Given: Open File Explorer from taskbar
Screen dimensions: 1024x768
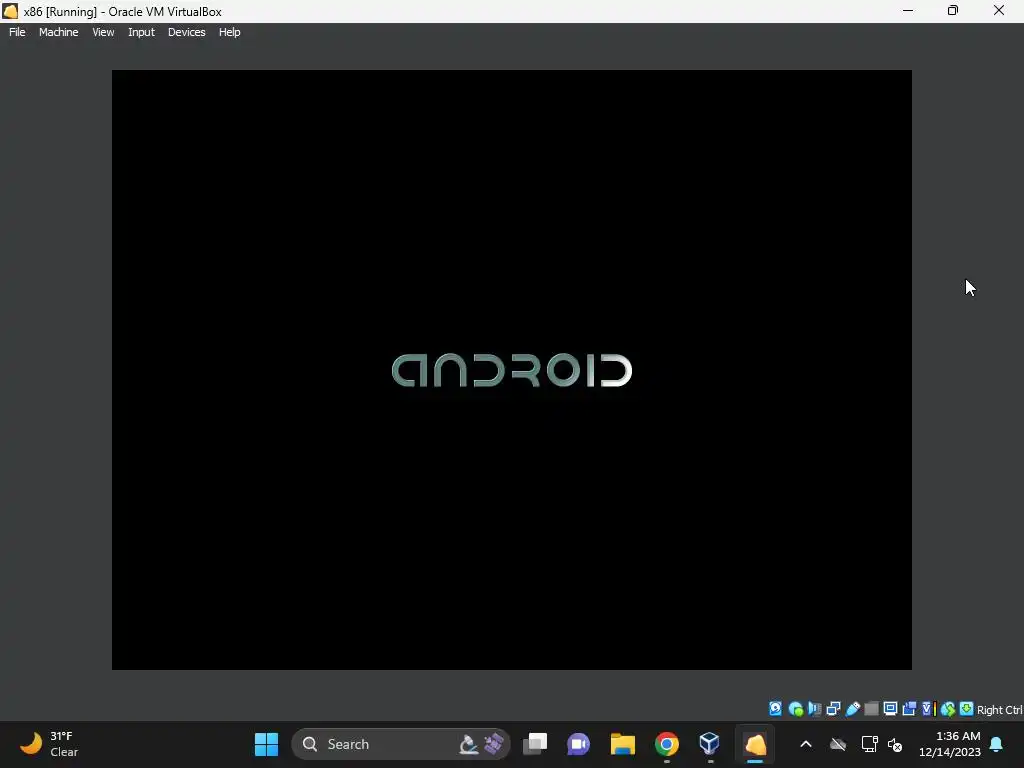Looking at the screenshot, I should pyautogui.click(x=622, y=744).
